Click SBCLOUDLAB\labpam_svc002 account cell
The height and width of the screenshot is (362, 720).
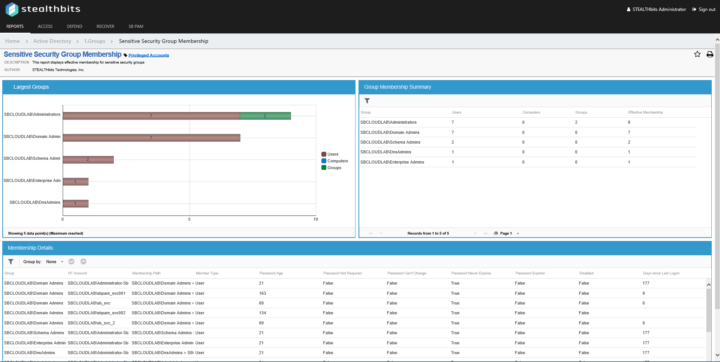point(96,313)
